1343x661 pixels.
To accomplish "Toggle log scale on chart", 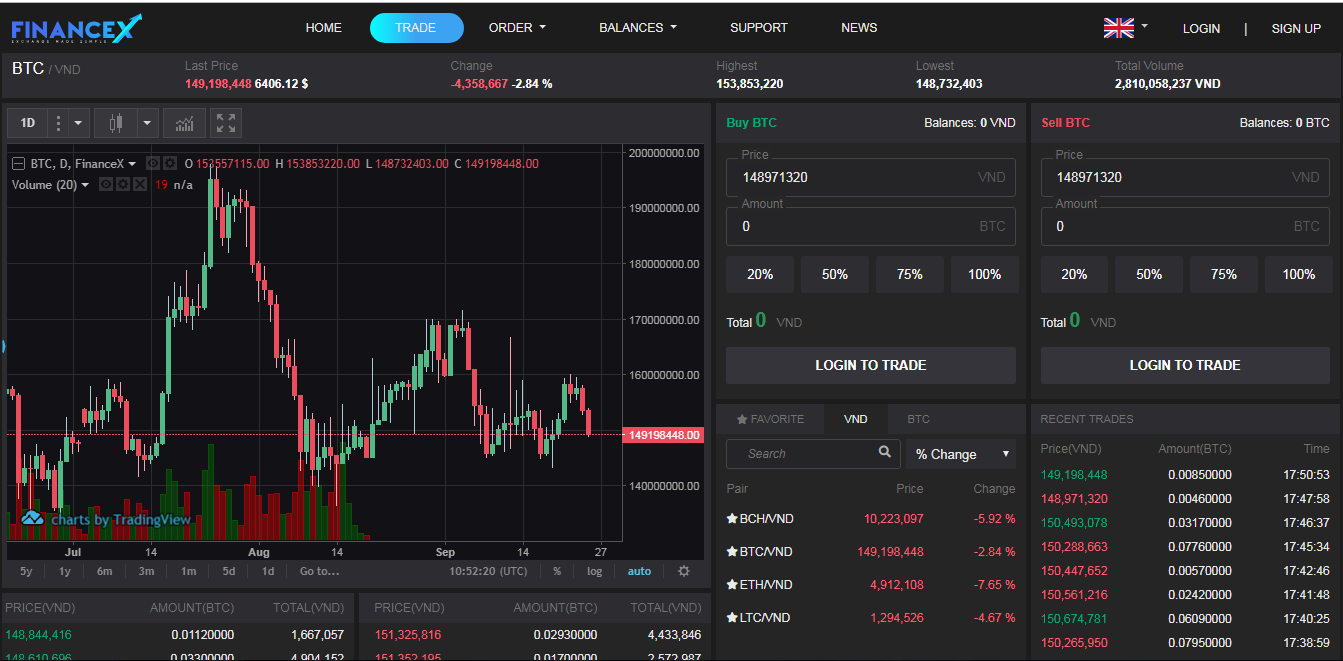I will pos(595,571).
